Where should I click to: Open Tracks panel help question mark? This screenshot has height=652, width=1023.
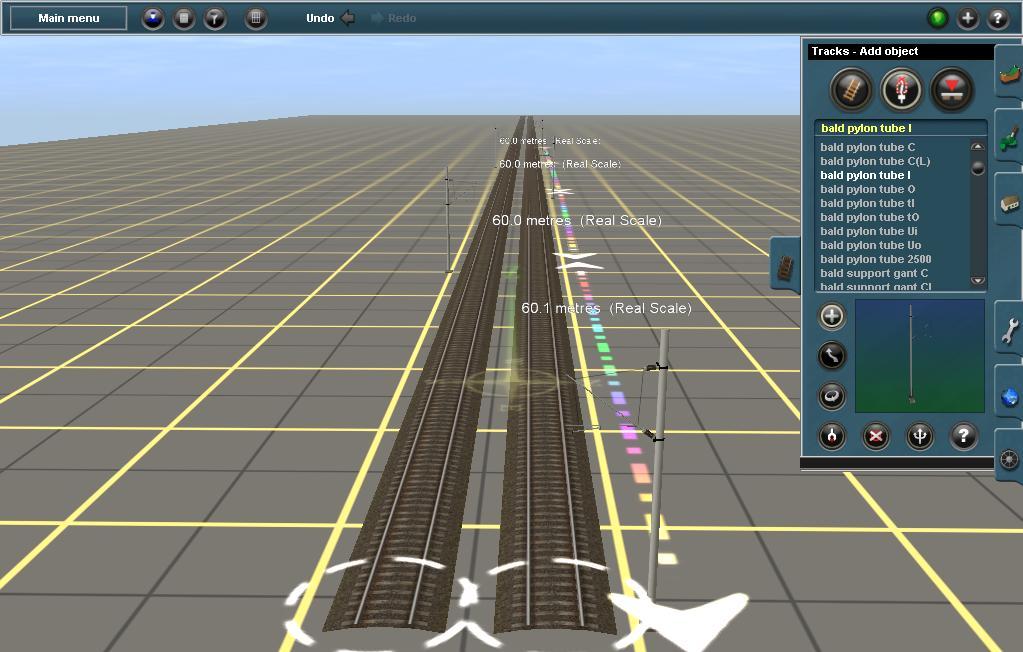coord(964,436)
